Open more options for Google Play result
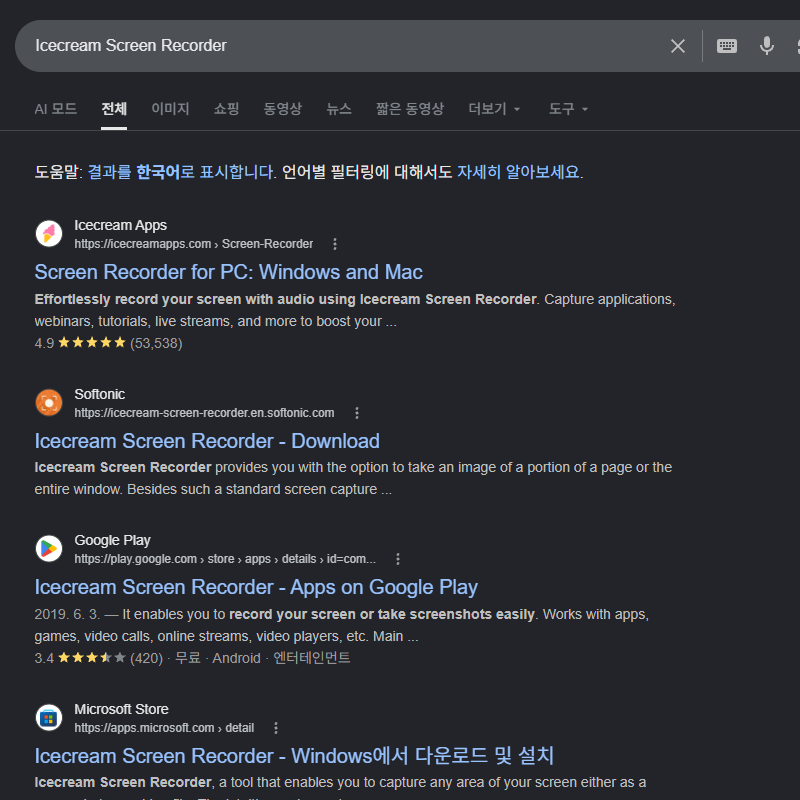The image size is (800, 800). [397, 559]
